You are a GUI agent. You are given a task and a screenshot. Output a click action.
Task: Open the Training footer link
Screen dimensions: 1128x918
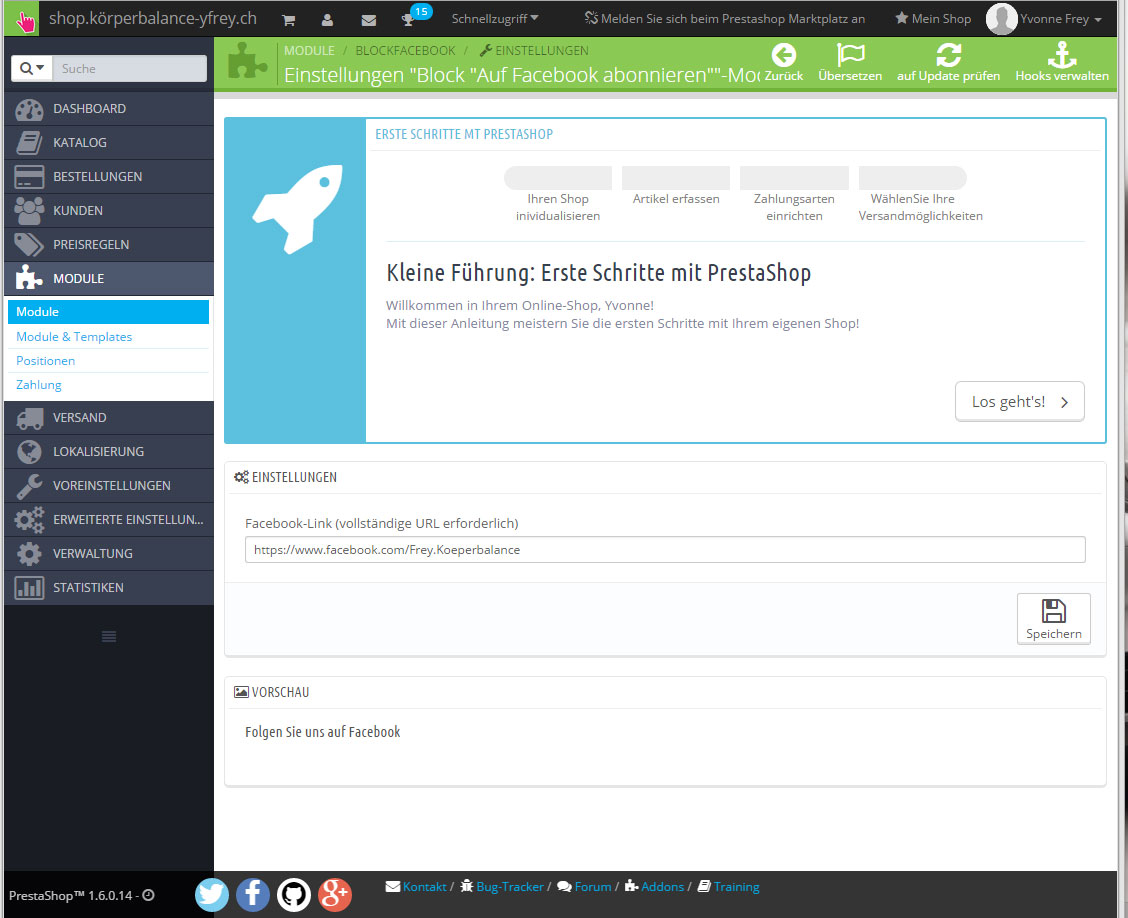coord(729,886)
